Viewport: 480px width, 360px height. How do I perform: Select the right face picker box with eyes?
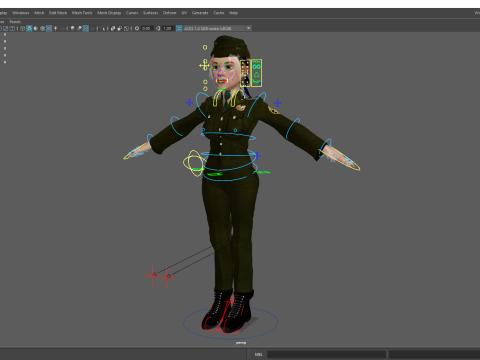[x=256, y=73]
